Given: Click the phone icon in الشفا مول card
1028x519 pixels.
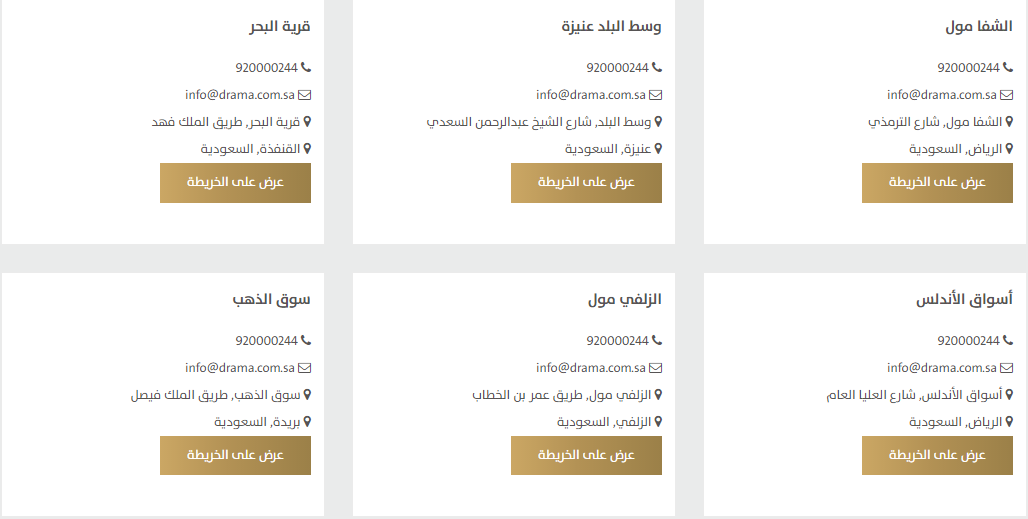Looking at the screenshot, I should pos(1007,68).
